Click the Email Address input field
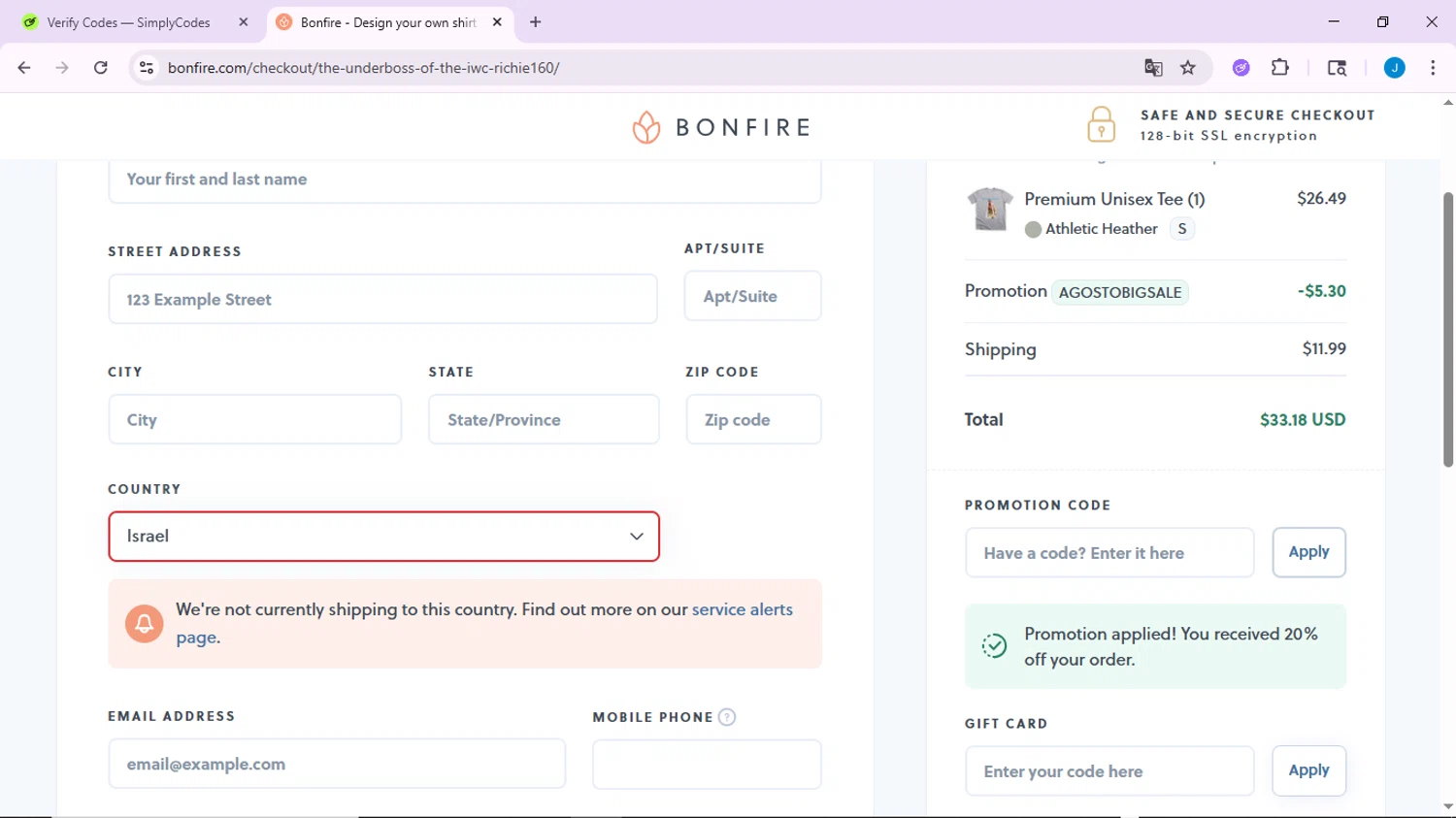The image size is (1456, 818). [x=337, y=764]
